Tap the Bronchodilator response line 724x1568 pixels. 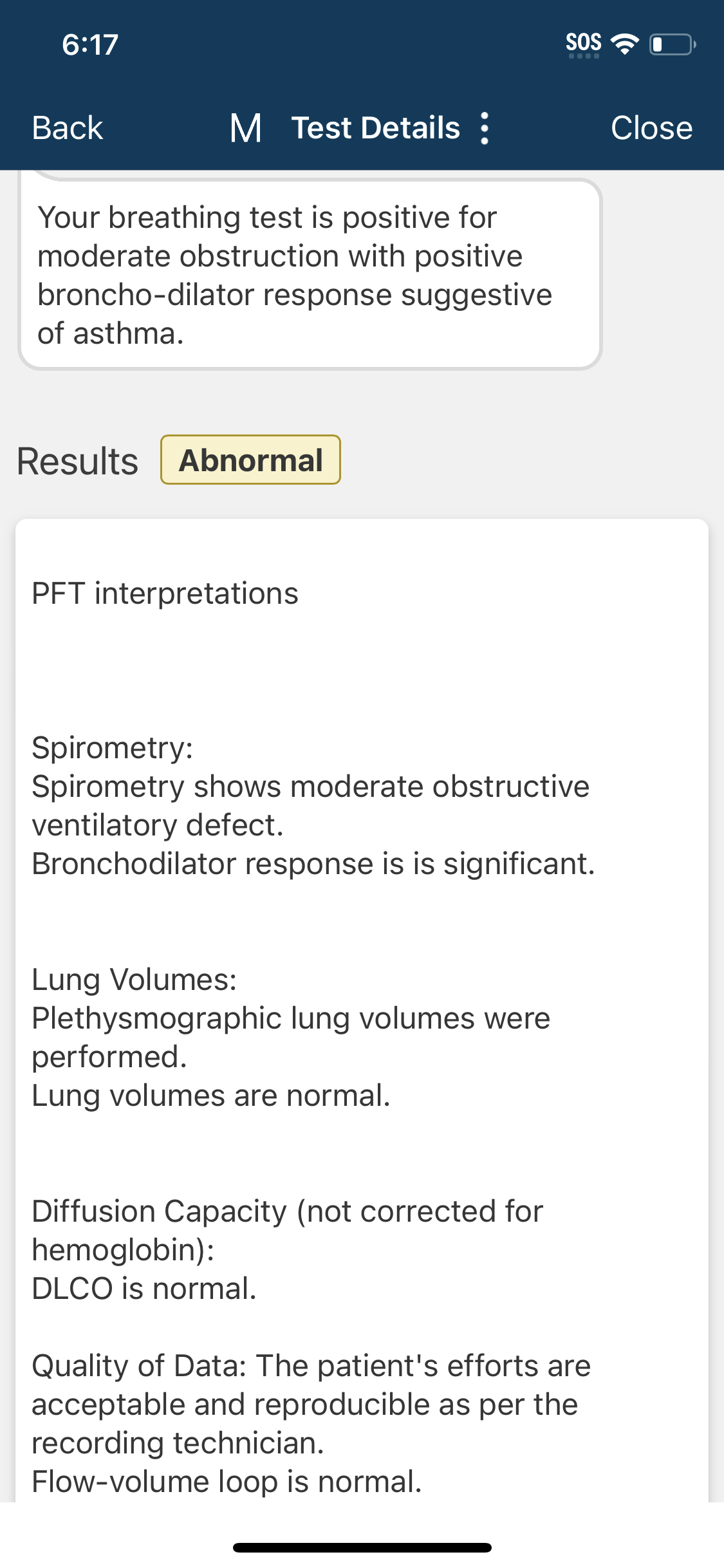[313, 864]
